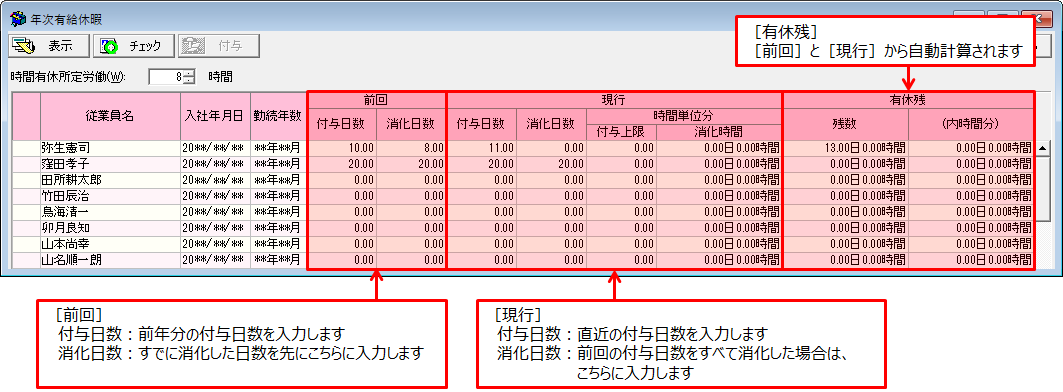This screenshot has width=1063, height=392.
Task: Click 弥生憲司's 残数 cell 13.00日 0.00時間
Action: [x=845, y=147]
